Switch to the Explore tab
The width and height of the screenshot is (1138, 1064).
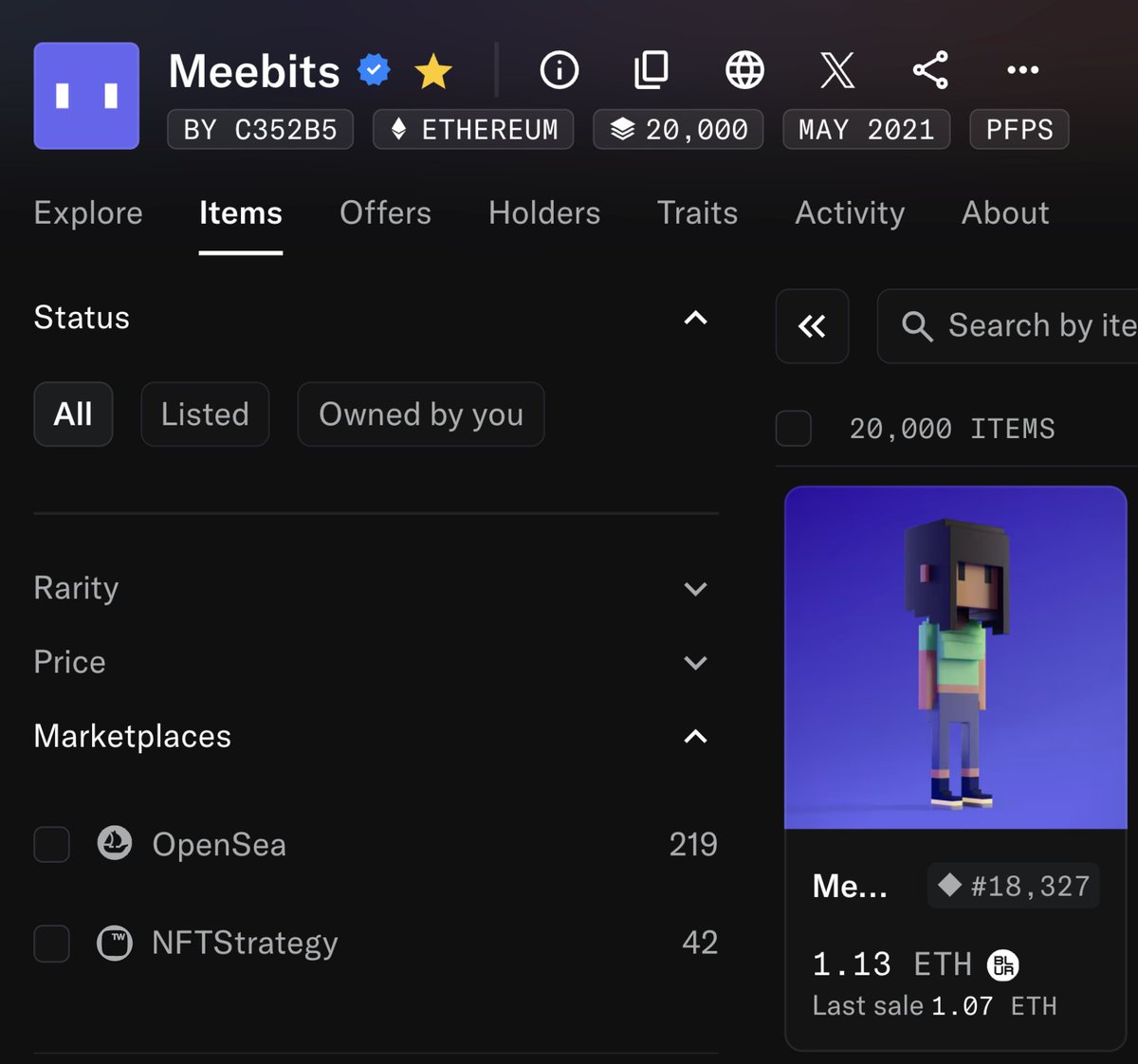tap(88, 213)
